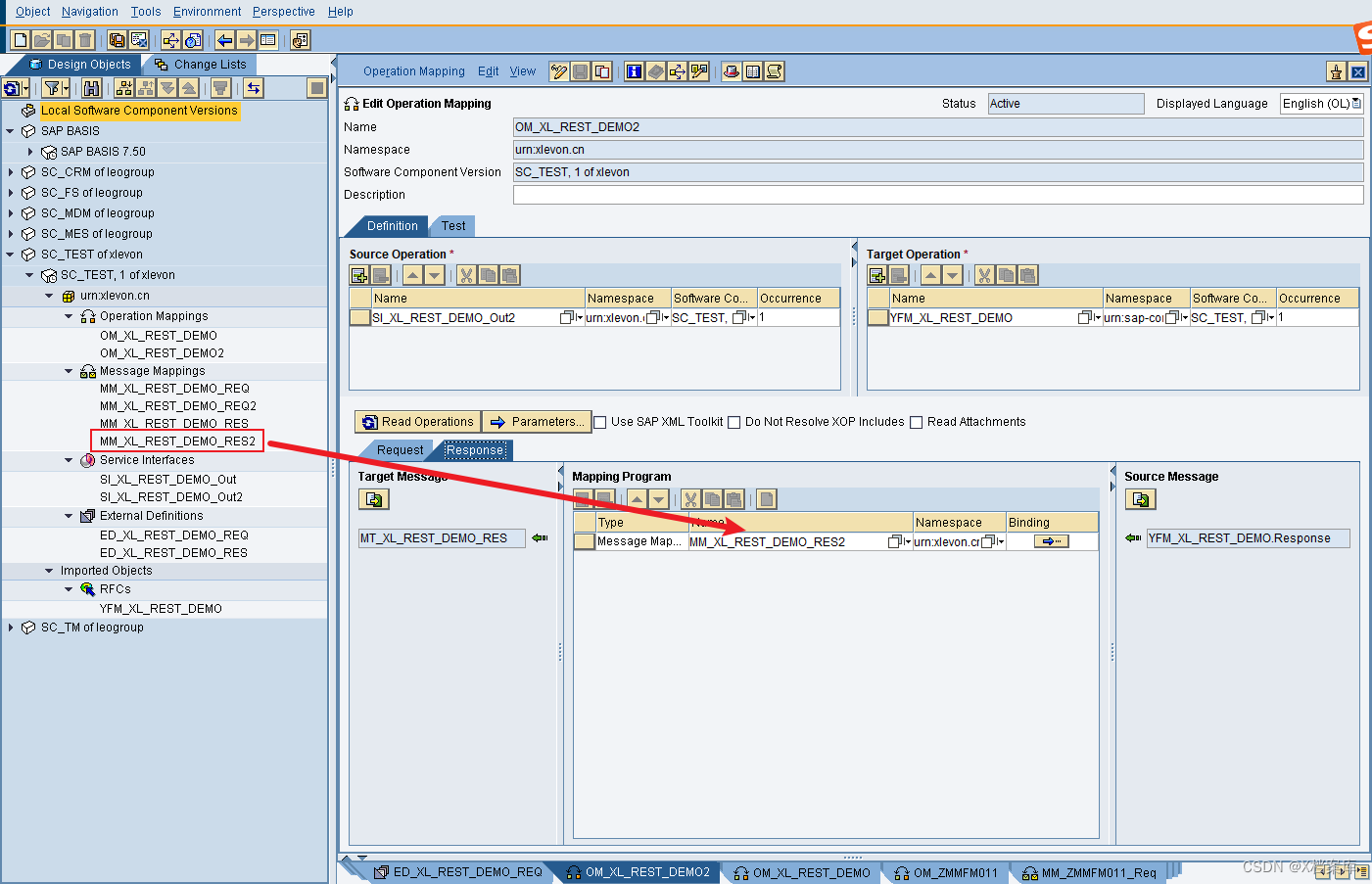Tick the Read Attachments checkbox

pyautogui.click(x=917, y=423)
